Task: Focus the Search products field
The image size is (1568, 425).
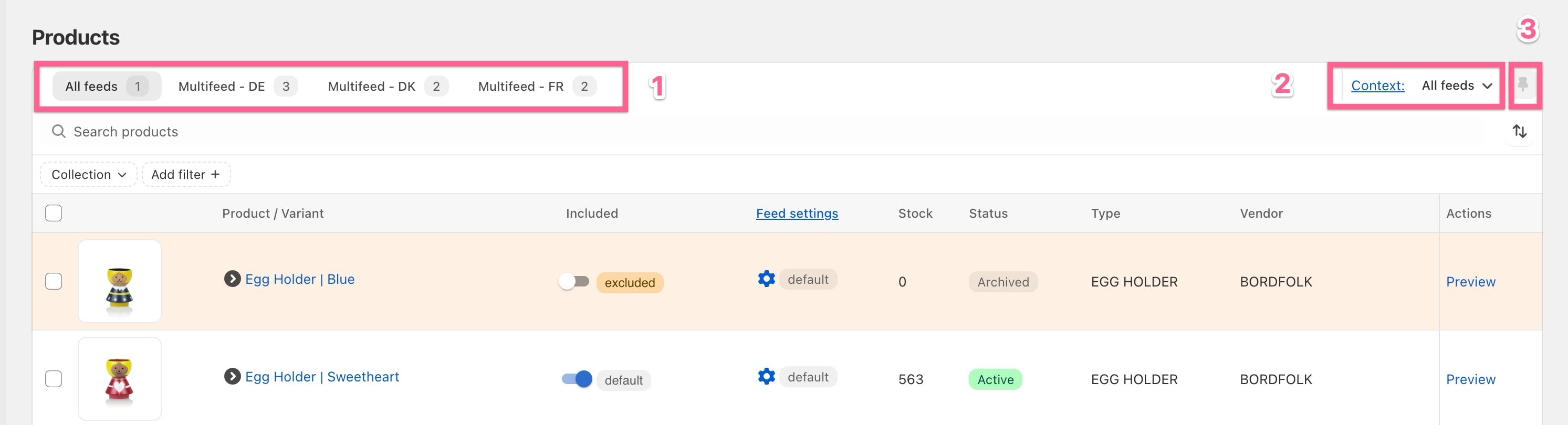Action: click(x=761, y=132)
